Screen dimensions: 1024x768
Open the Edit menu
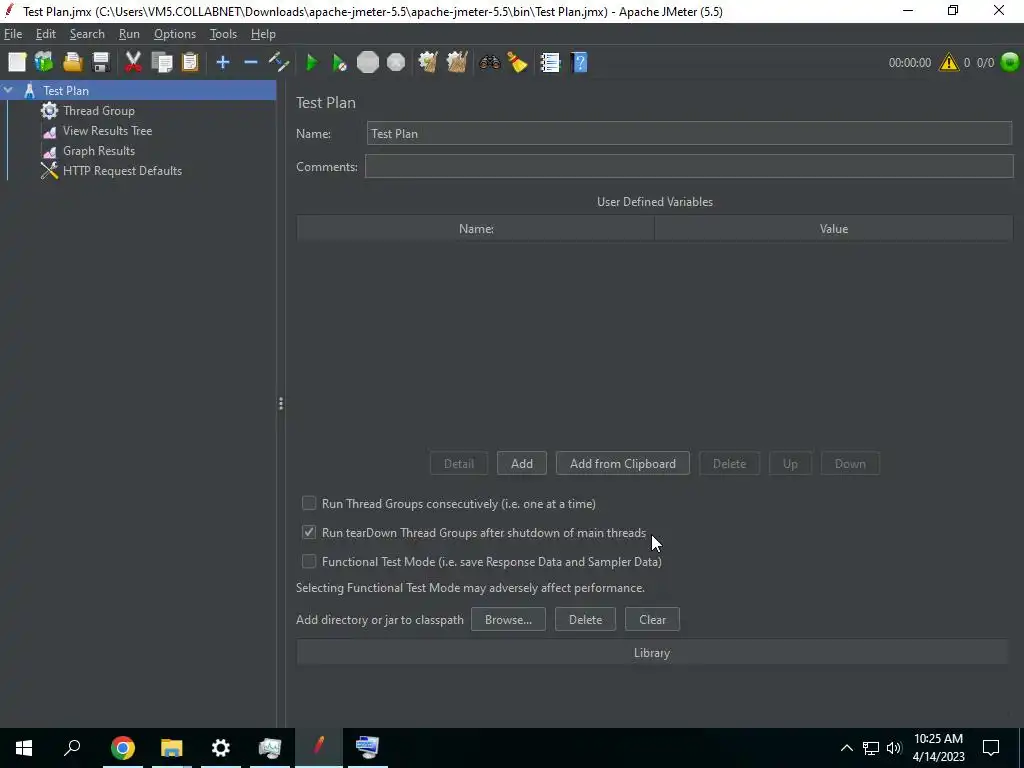click(46, 34)
